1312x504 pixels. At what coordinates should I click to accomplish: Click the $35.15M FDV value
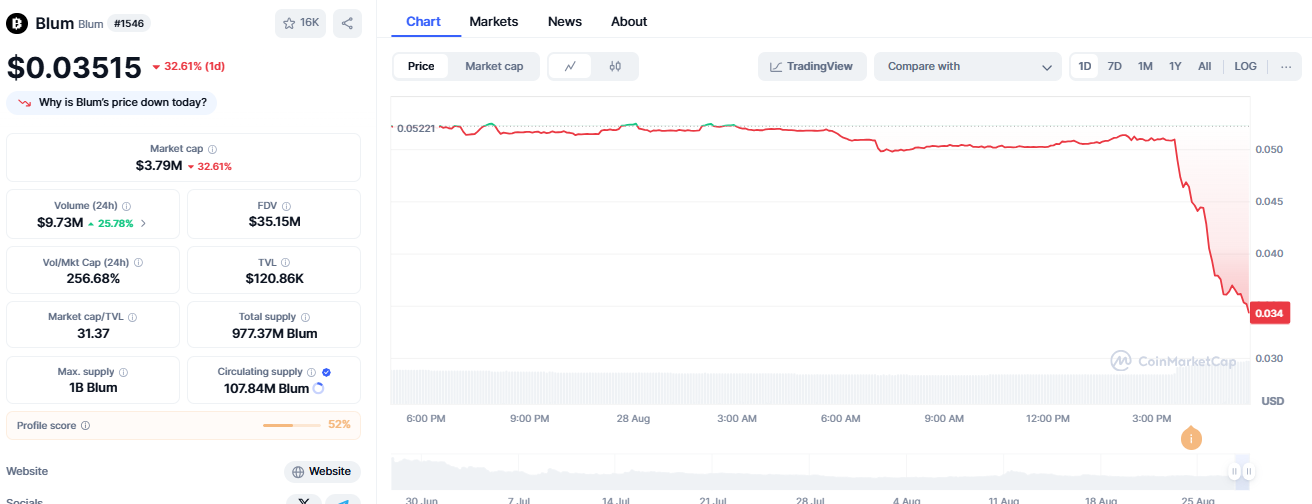(274, 222)
